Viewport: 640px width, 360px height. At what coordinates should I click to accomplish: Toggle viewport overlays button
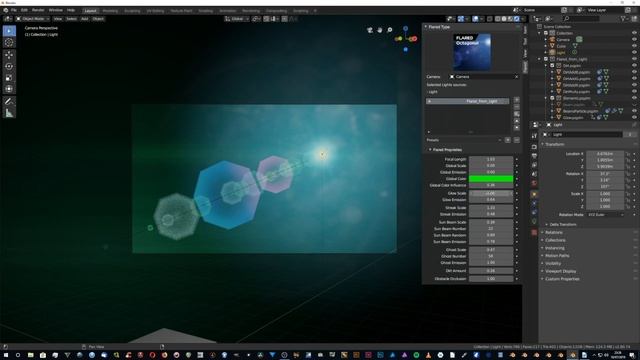475,19
